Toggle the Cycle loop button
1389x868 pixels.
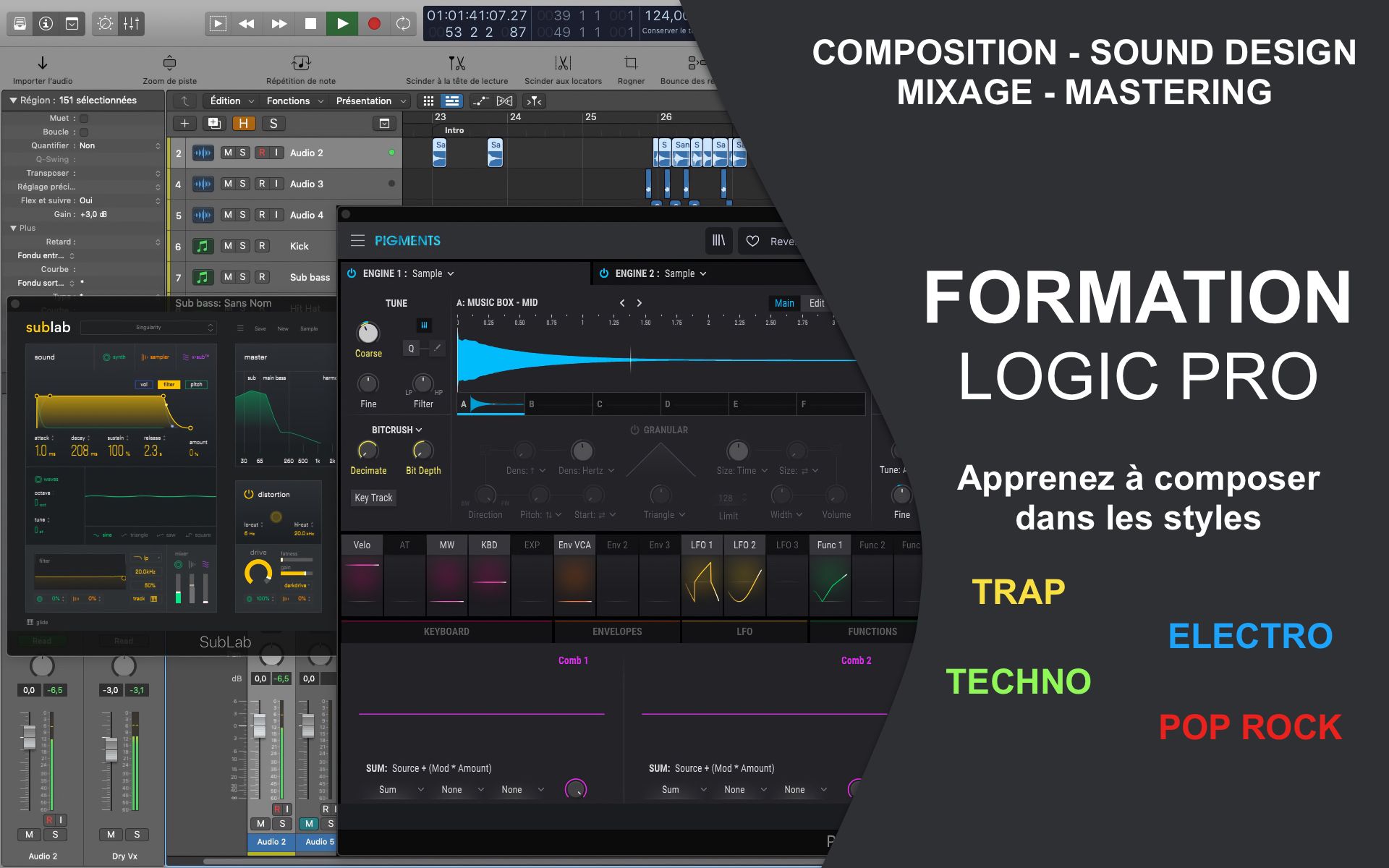click(x=403, y=24)
